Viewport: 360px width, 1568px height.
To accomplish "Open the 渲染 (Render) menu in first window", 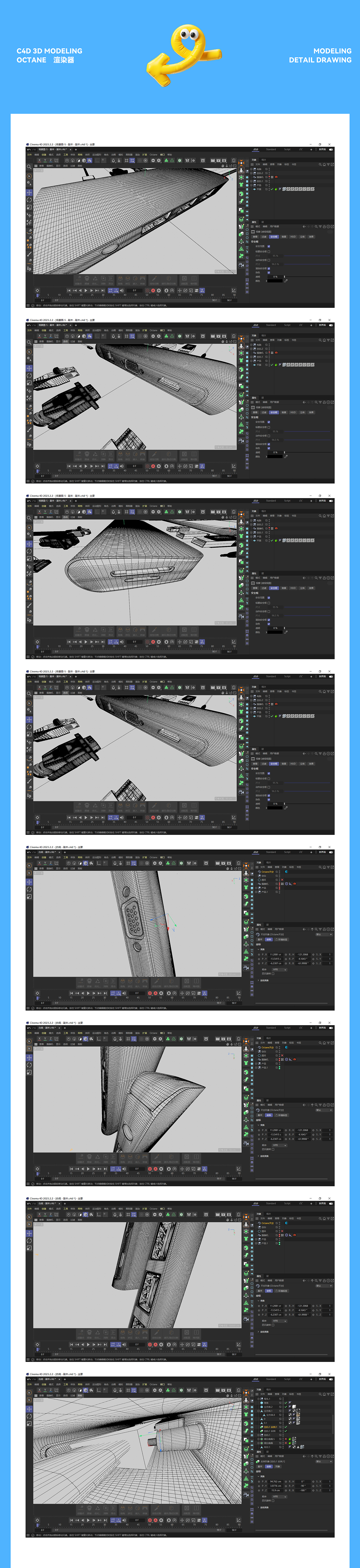I will 138,154.
